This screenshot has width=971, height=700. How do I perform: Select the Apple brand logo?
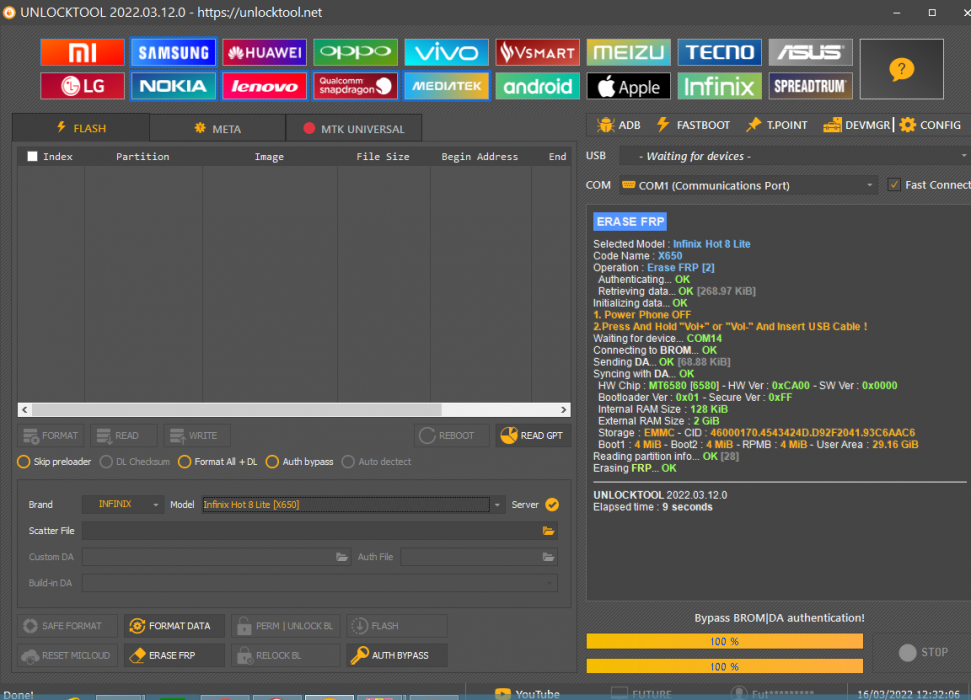[x=629, y=86]
